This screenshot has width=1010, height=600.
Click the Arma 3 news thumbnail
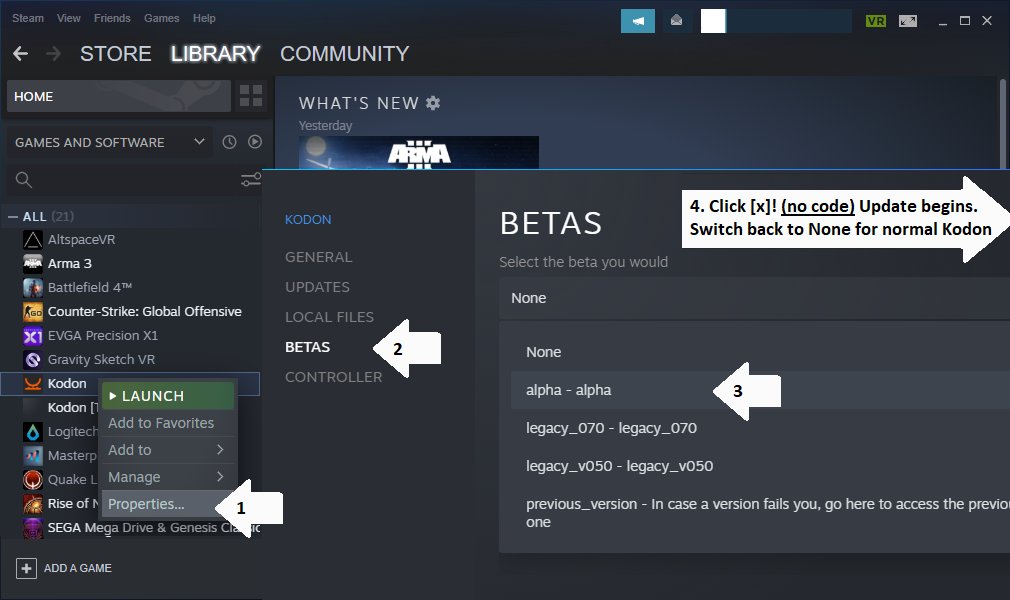tap(419, 153)
